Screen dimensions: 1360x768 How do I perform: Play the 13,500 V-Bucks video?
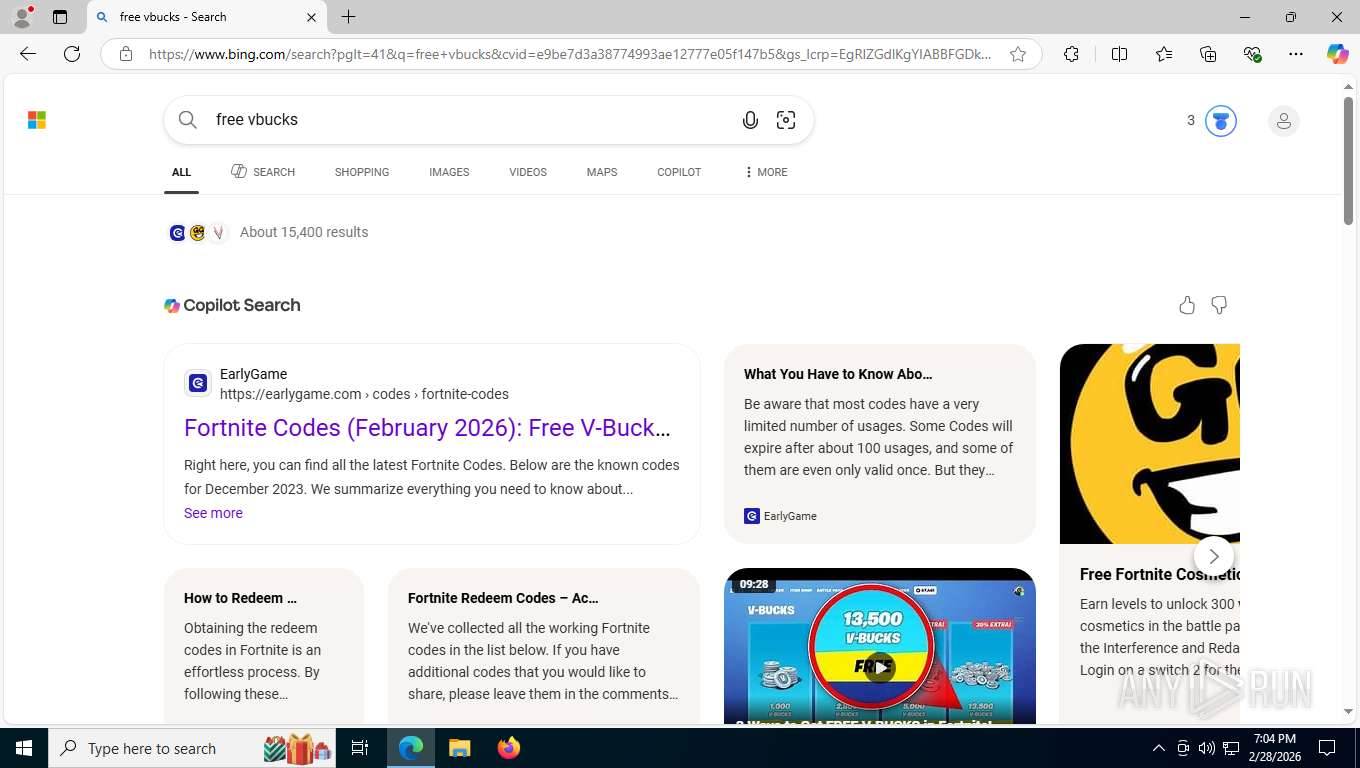point(880,667)
